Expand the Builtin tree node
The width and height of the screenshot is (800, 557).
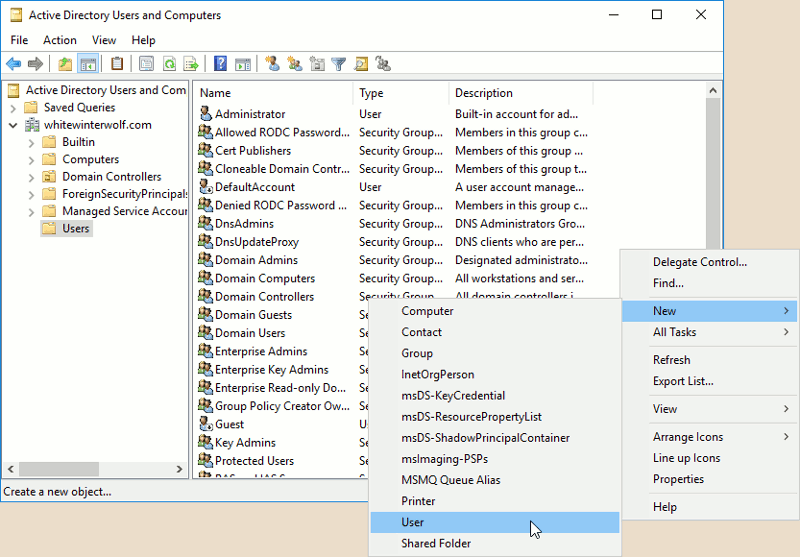coord(31,143)
